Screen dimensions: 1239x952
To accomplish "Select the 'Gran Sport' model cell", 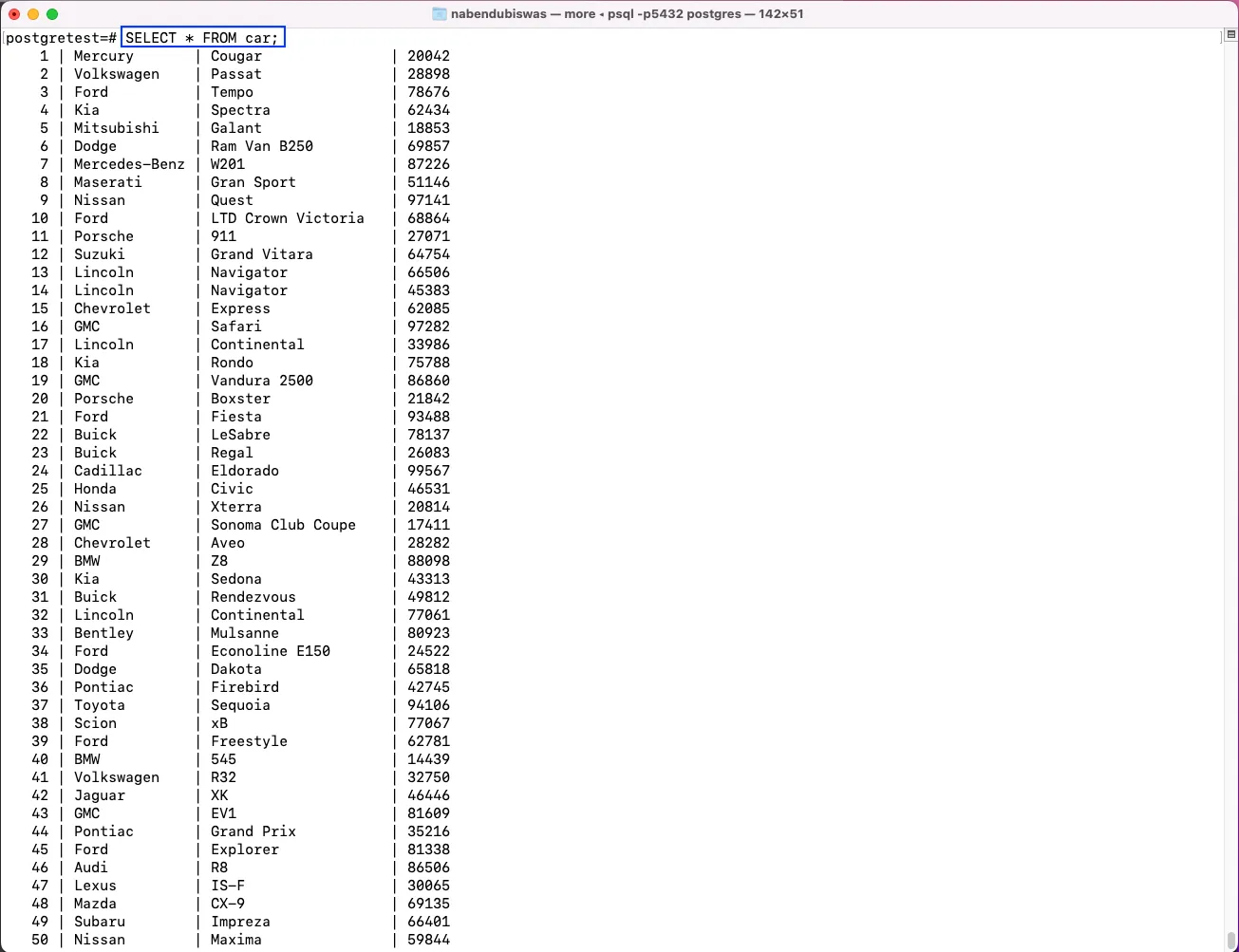I will 253,182.
